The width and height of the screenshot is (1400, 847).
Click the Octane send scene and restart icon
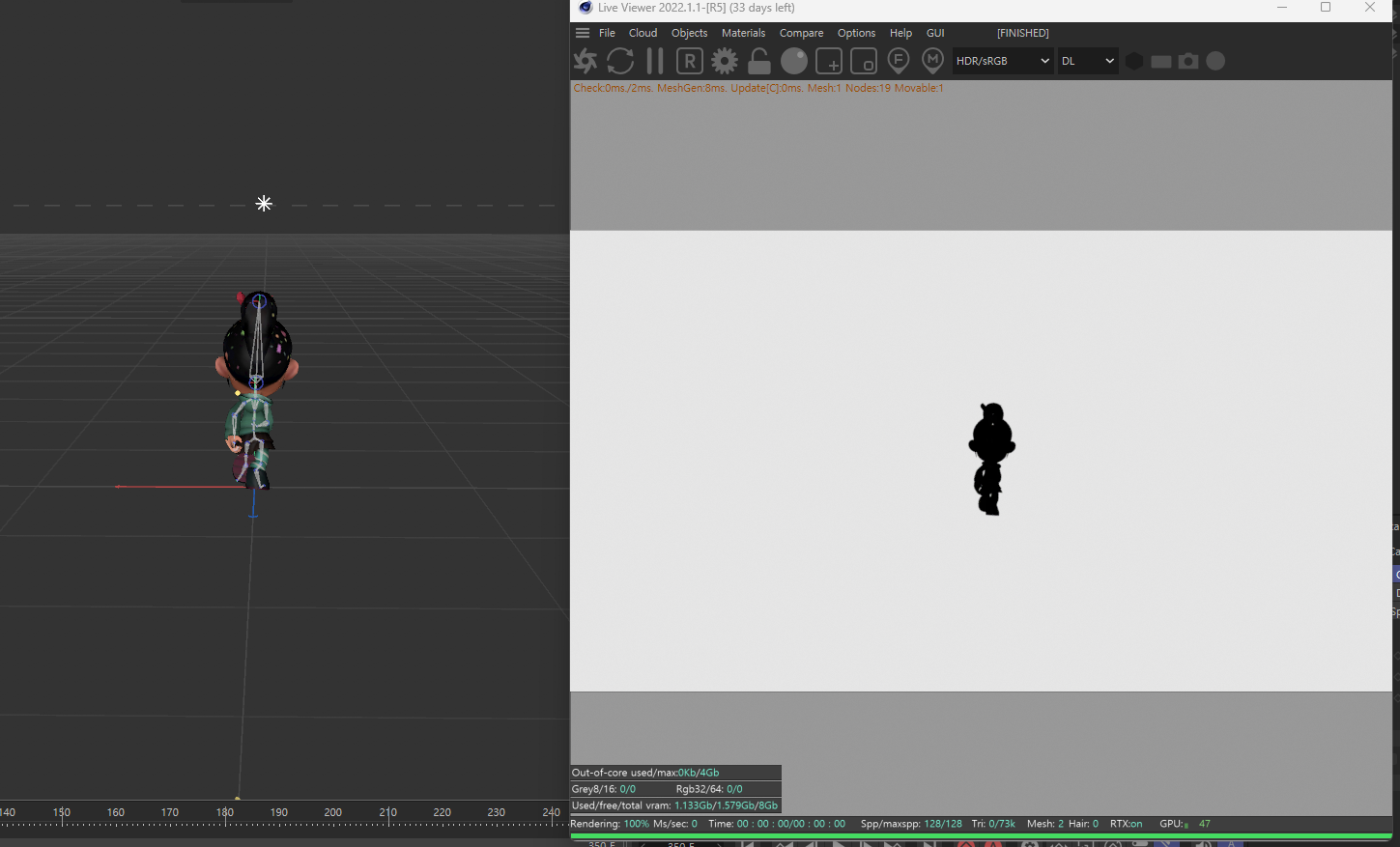586,61
